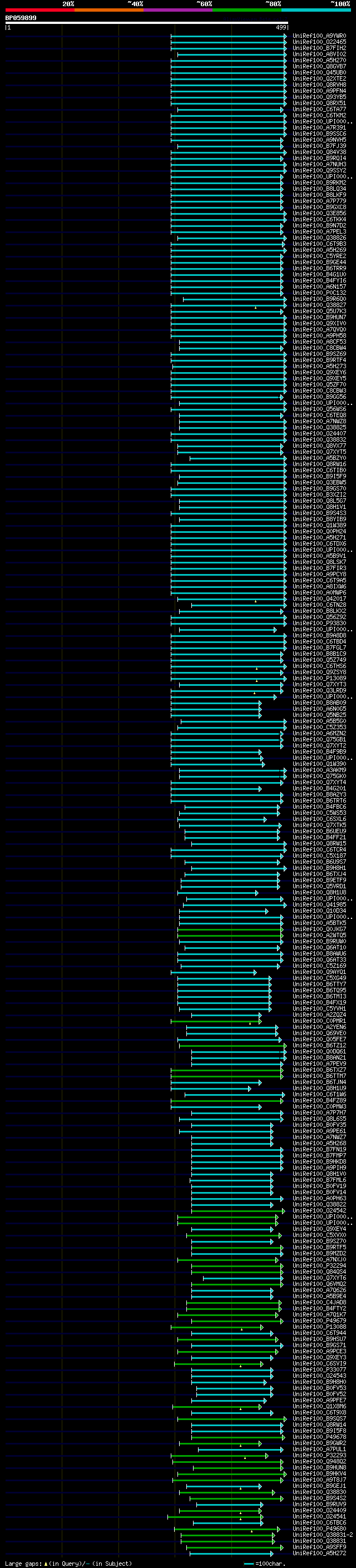Select label UniRef100_Q9SSY2

tap(319, 170)
